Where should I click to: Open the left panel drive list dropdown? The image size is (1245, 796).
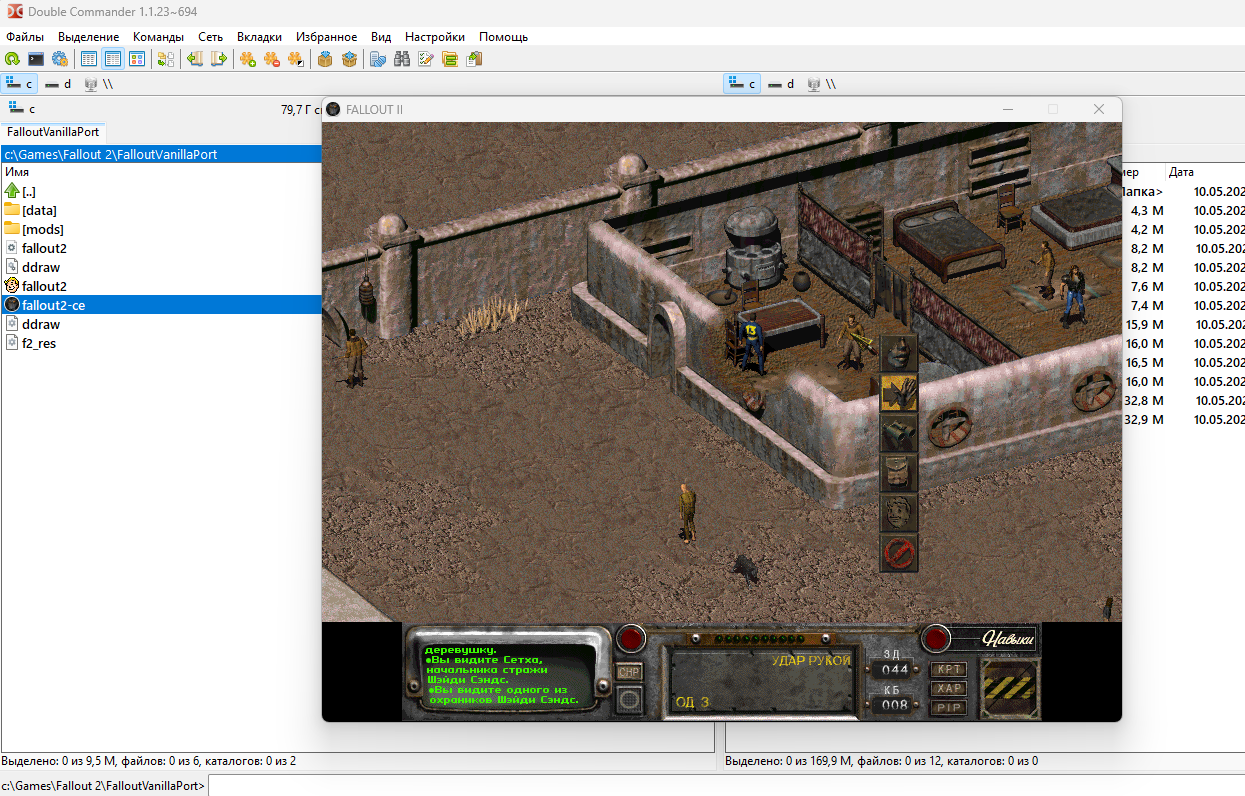pos(21,109)
